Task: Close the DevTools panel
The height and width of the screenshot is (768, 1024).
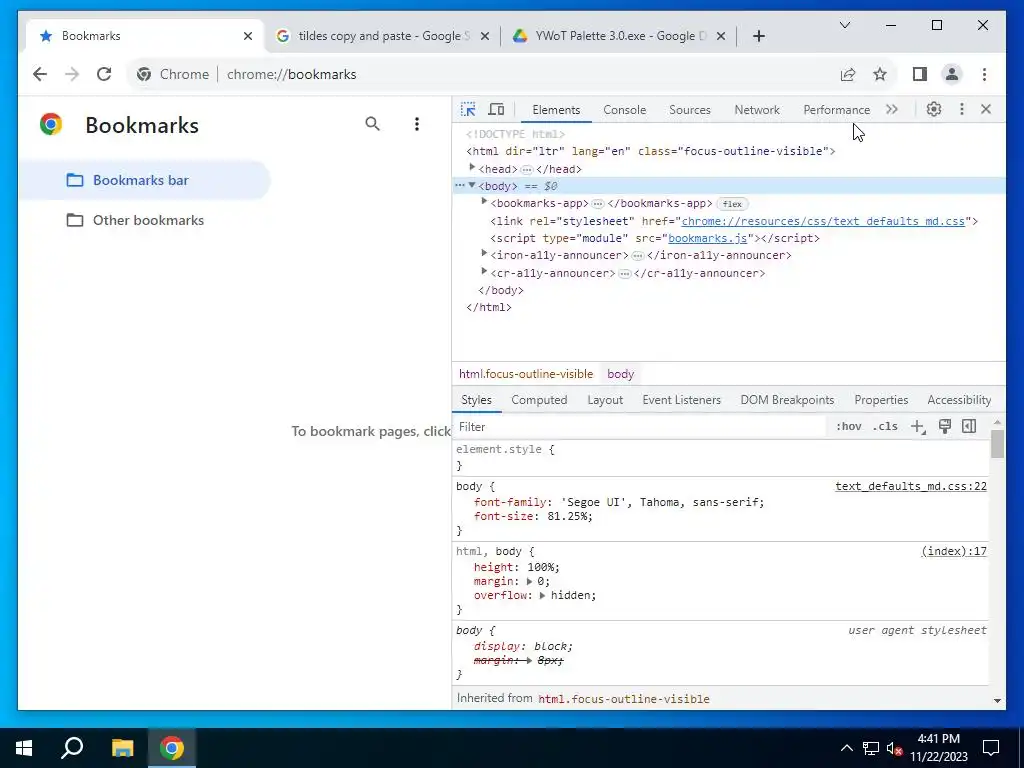Action: coord(986,109)
